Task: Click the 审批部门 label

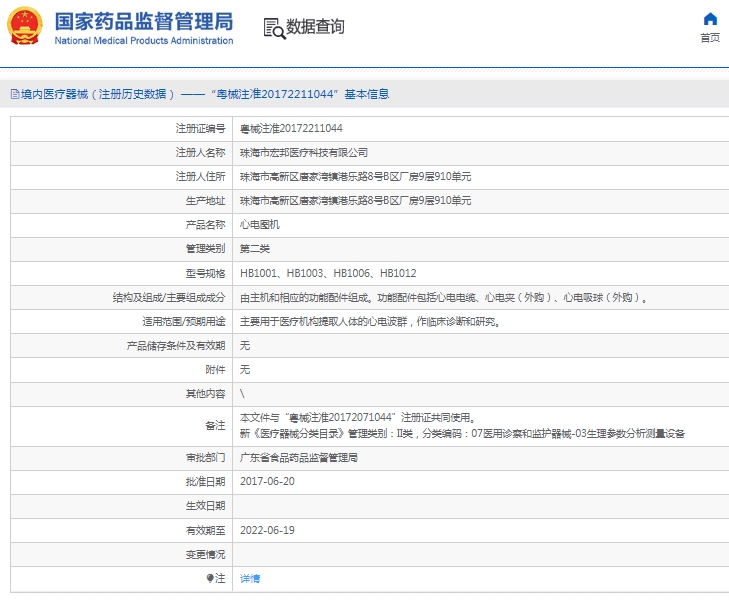Action: point(205,458)
